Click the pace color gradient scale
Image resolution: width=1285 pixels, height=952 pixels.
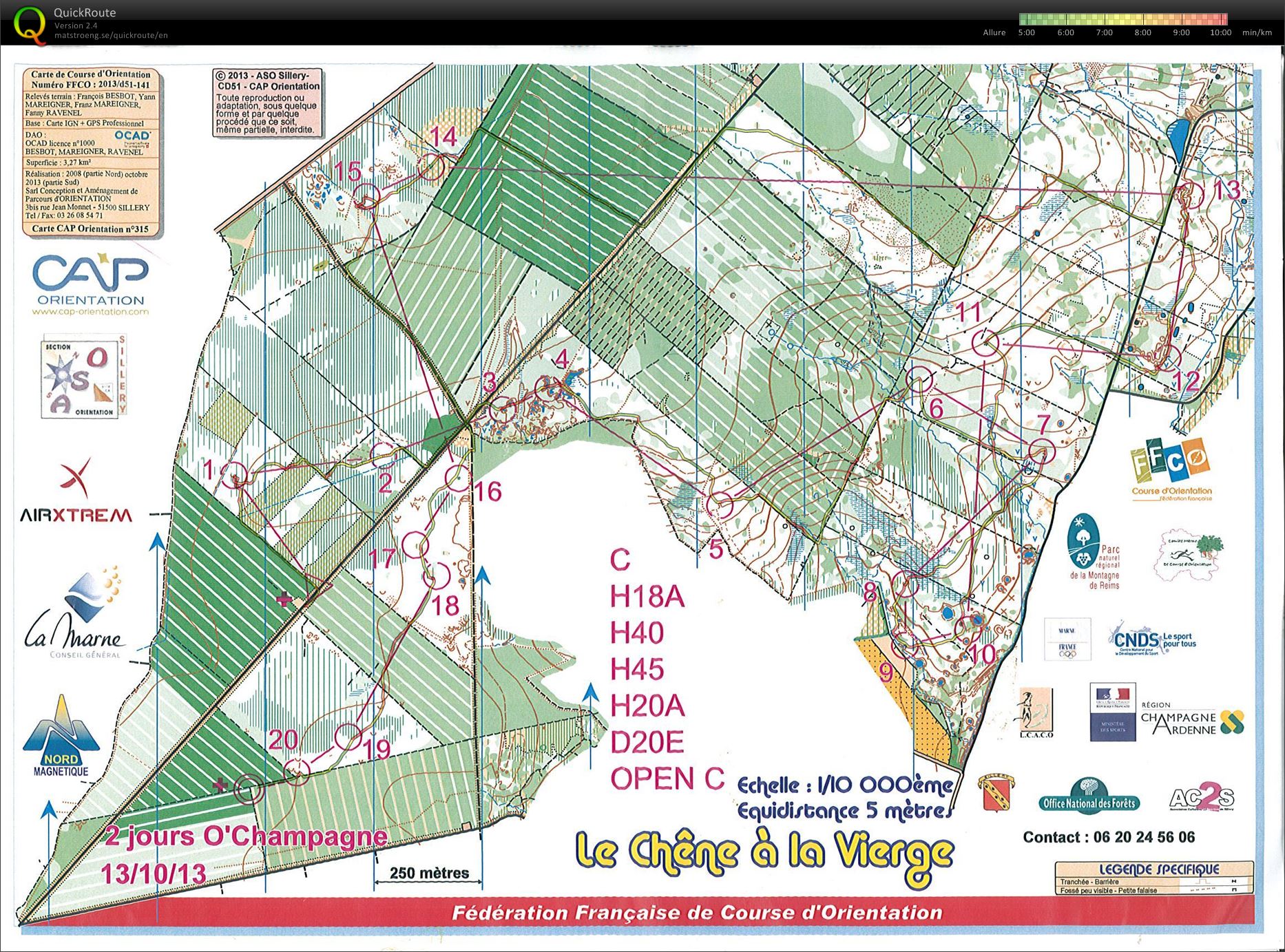tap(1123, 19)
